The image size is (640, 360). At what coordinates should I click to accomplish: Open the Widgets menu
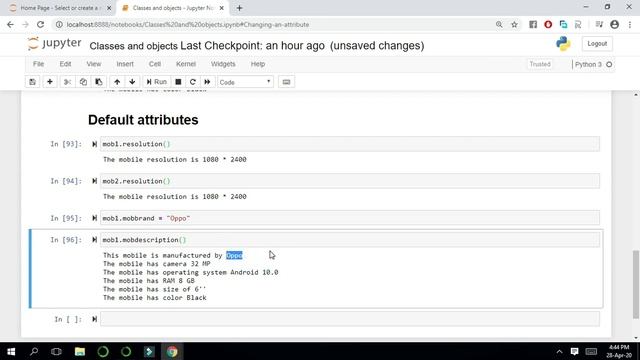pyautogui.click(x=223, y=64)
